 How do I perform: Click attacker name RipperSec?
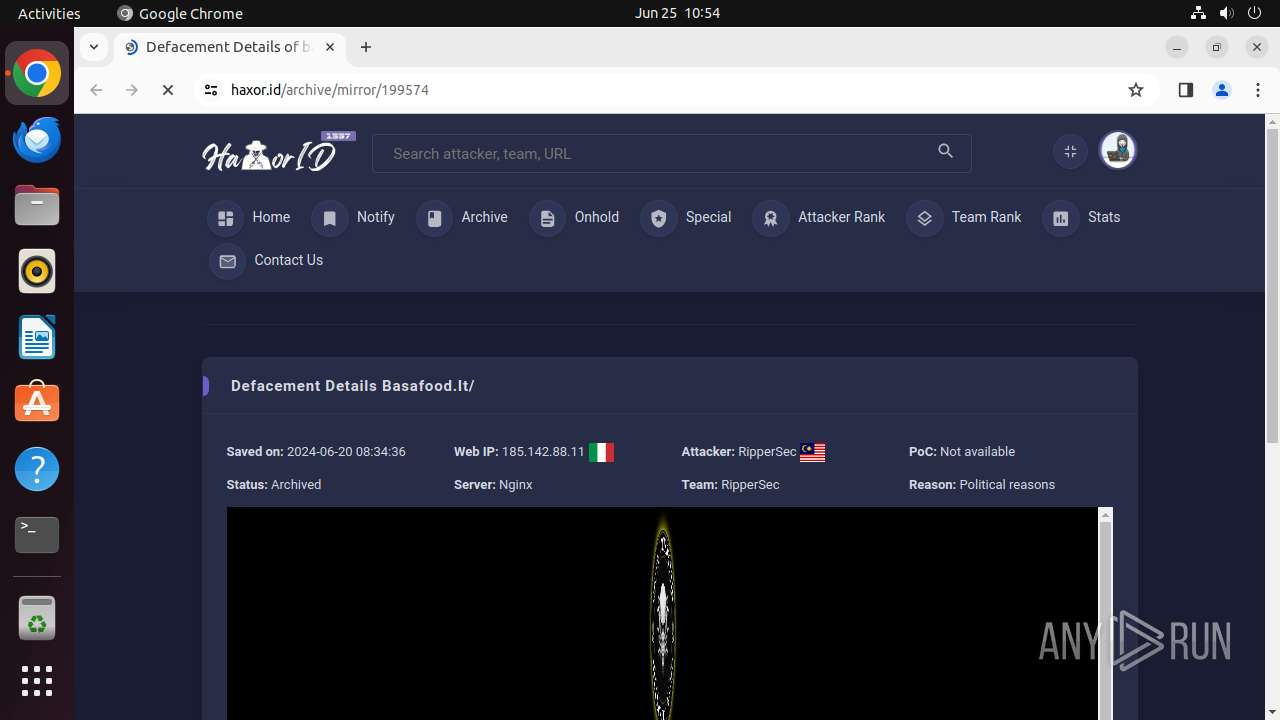tap(767, 452)
